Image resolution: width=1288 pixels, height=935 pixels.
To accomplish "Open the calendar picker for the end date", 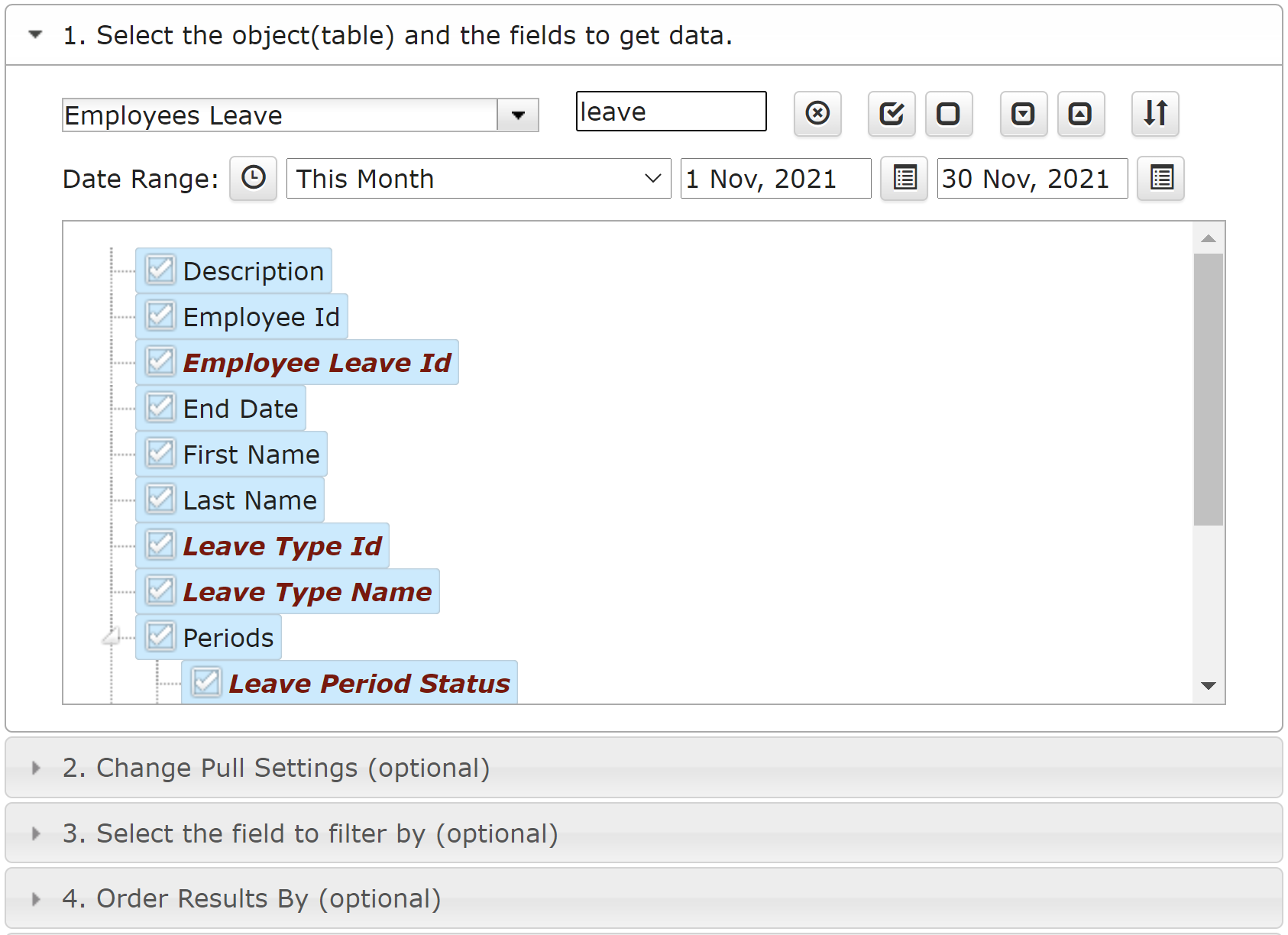I will [1161, 179].
